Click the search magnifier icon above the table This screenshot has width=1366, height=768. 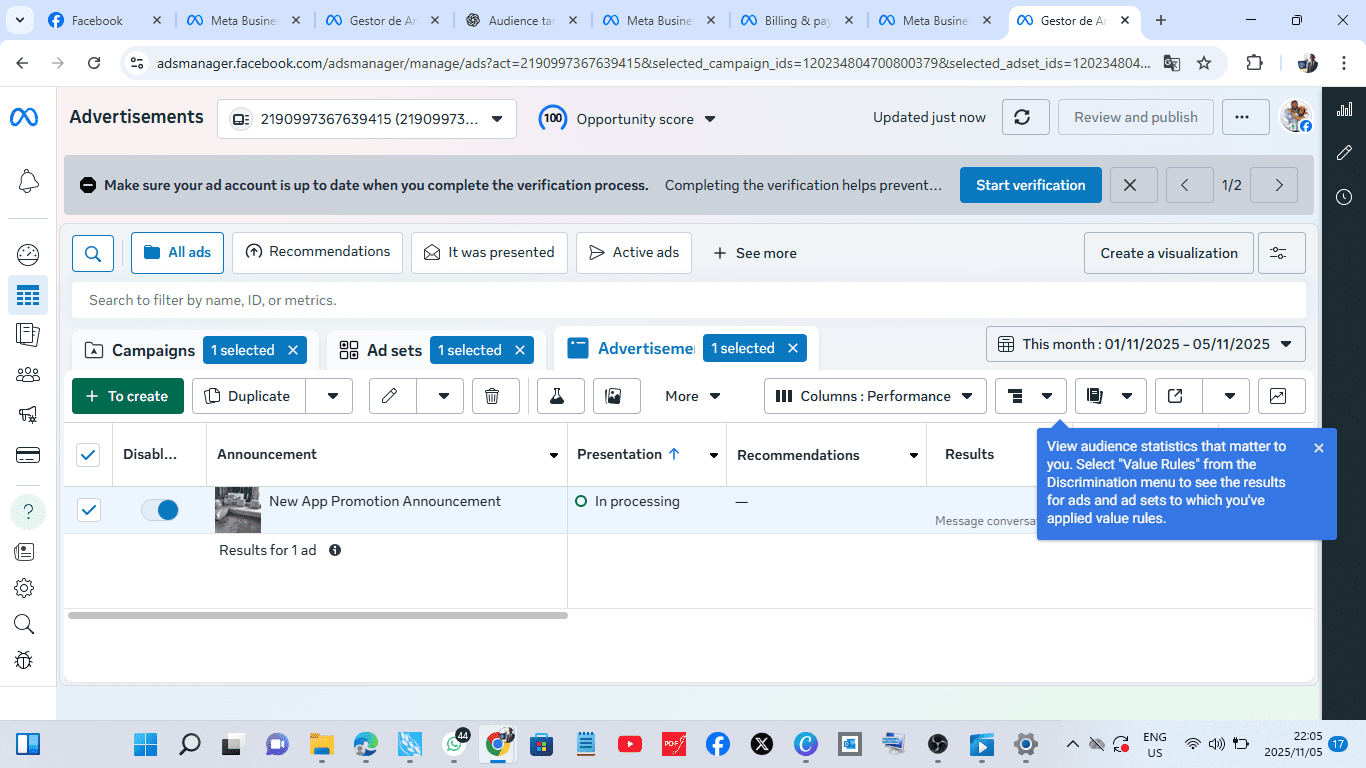(x=93, y=253)
